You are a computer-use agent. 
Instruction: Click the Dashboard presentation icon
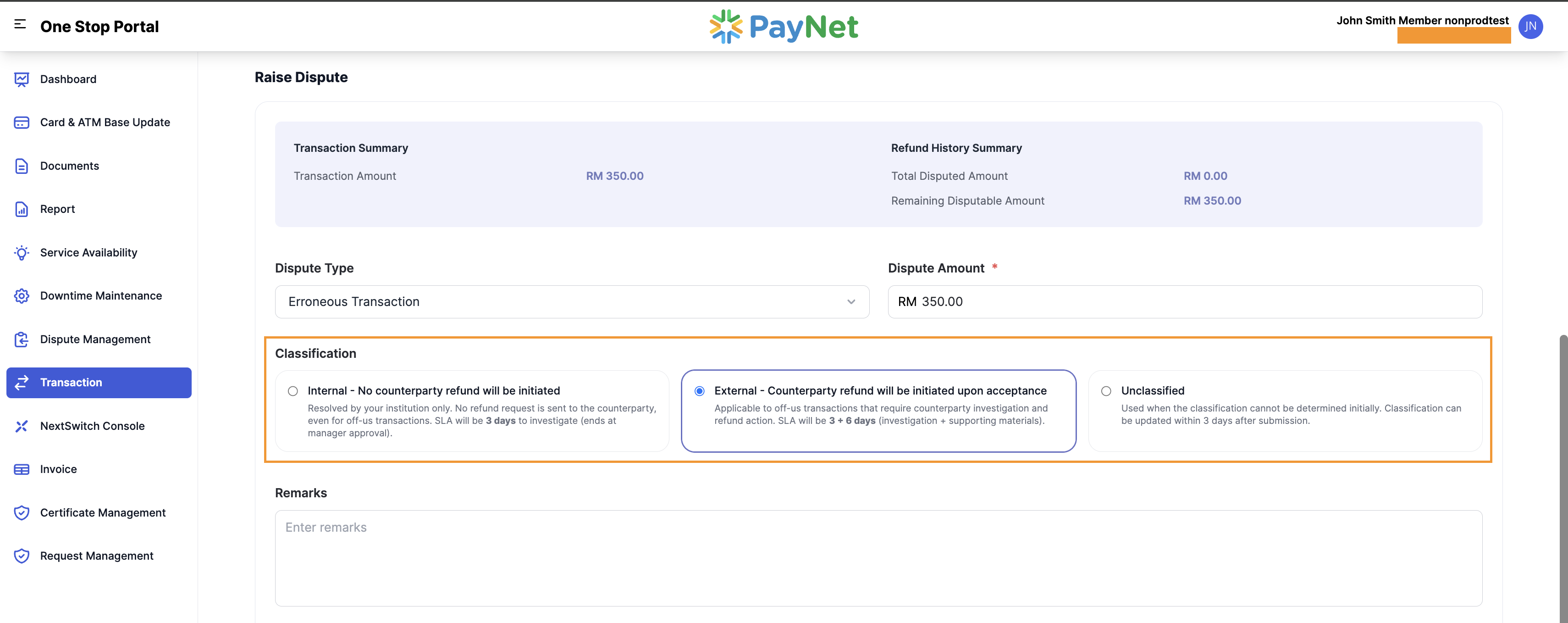pyautogui.click(x=21, y=79)
